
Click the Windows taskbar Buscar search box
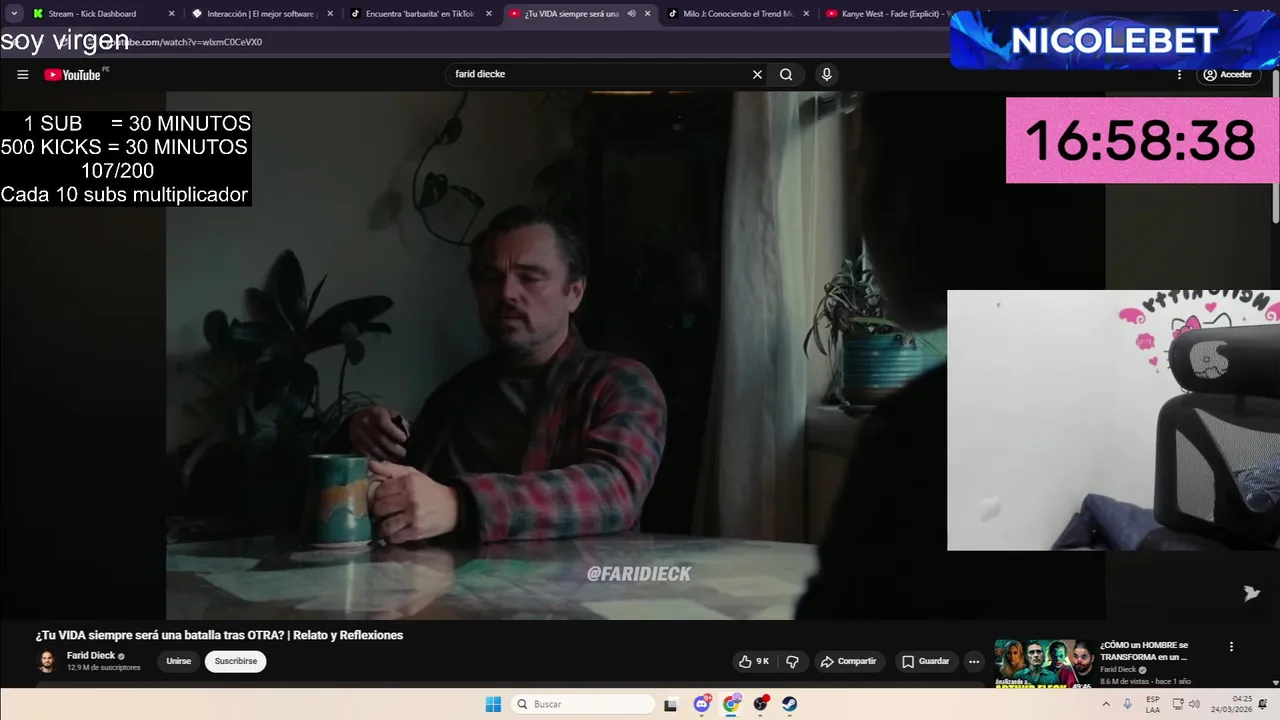(x=581, y=704)
